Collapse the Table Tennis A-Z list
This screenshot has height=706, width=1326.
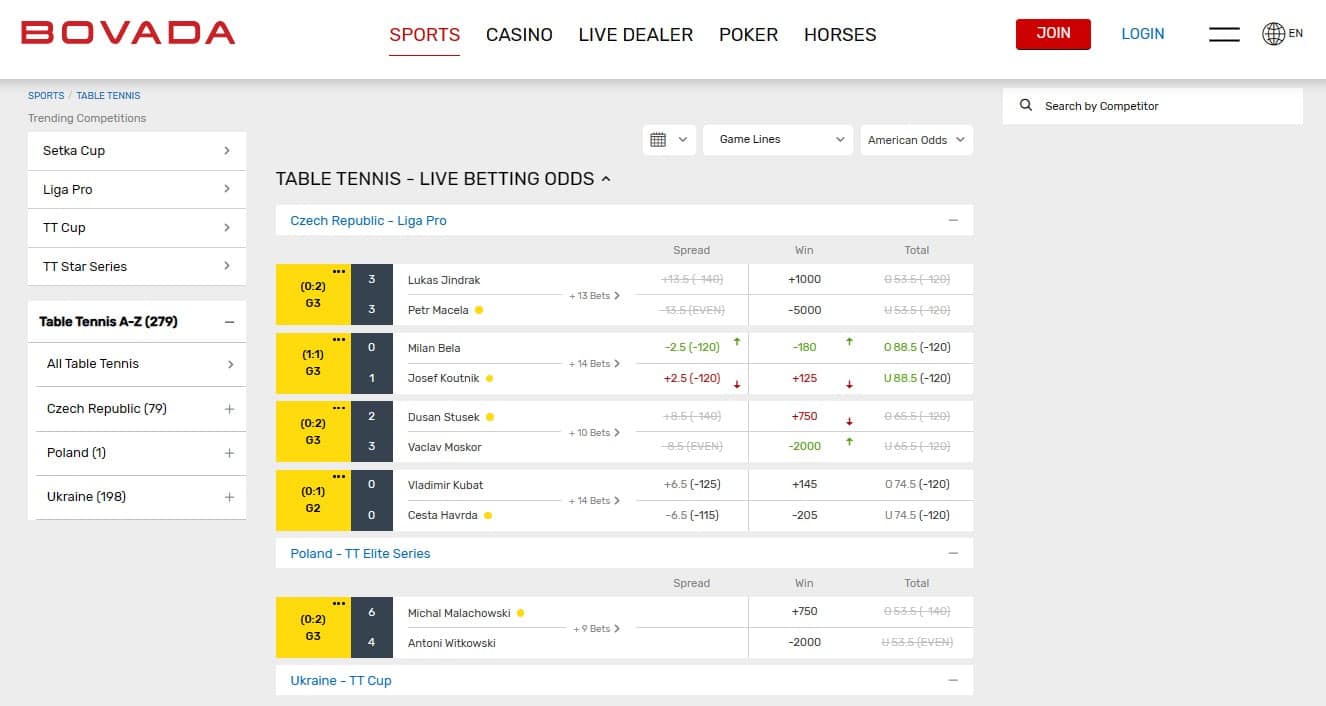(x=229, y=322)
